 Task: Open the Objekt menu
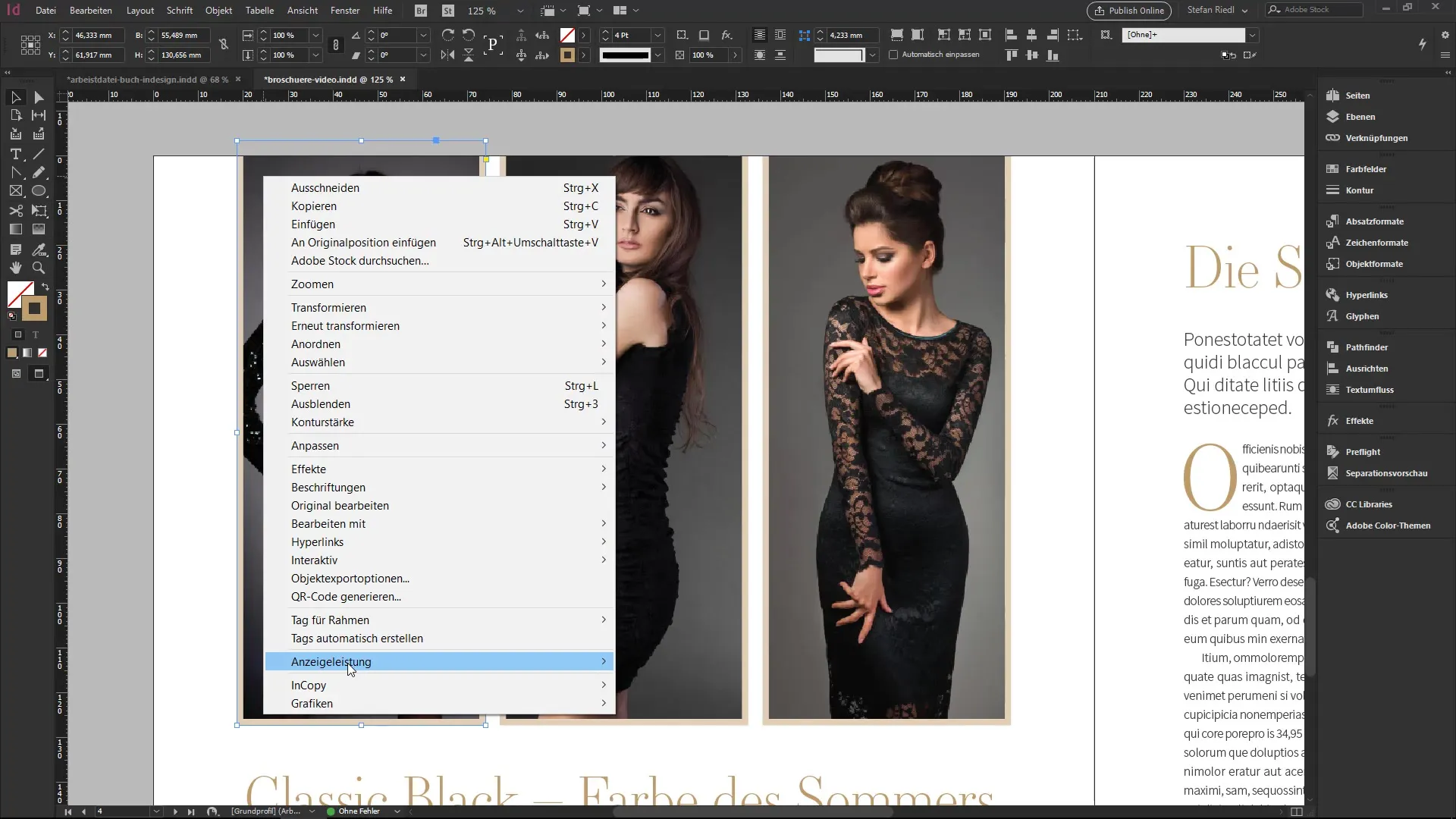coord(218,11)
